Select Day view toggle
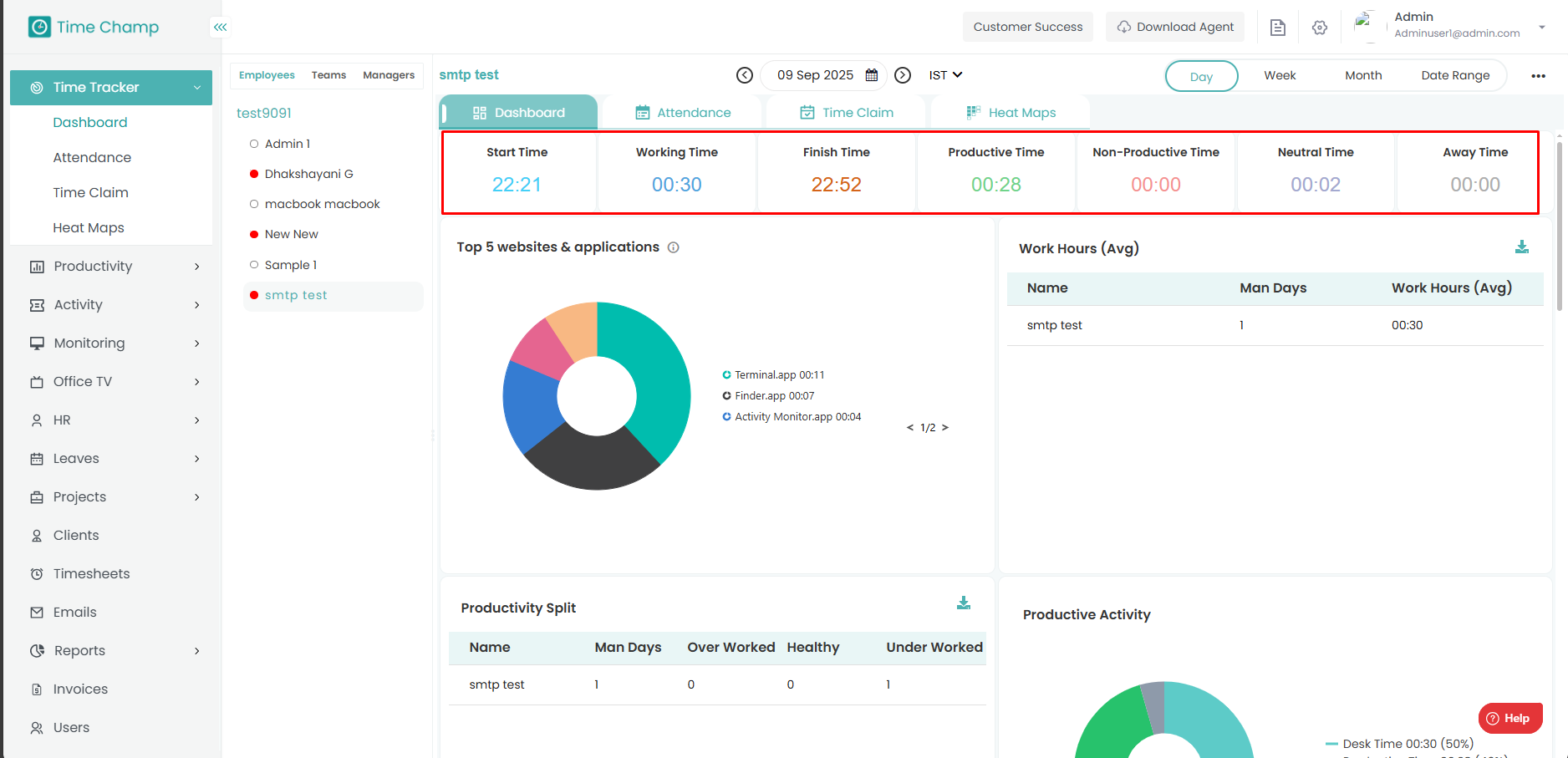Screen dimensions: 1568x758 1201,76
